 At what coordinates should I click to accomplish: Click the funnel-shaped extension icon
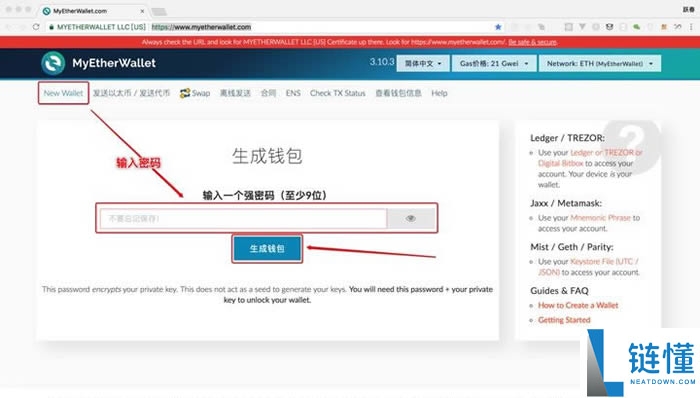click(x=582, y=27)
